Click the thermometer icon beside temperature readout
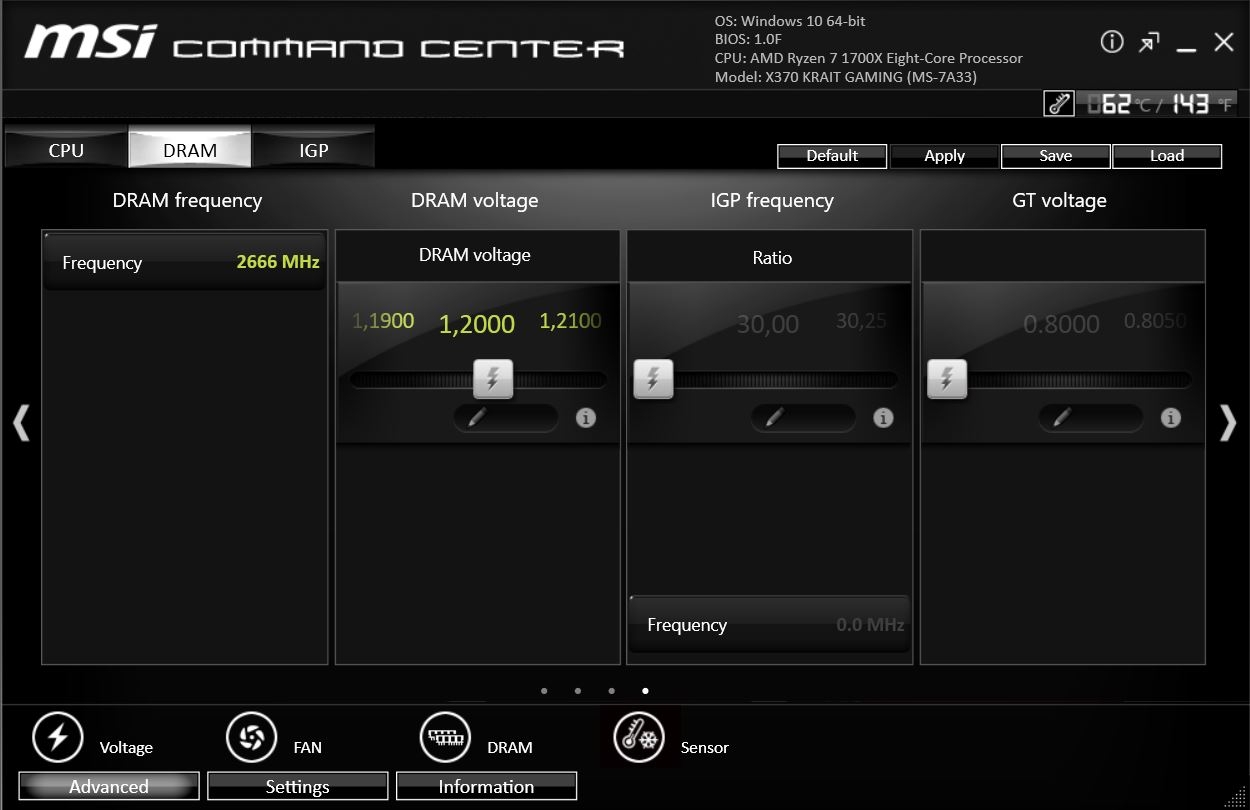1250x810 pixels. [x=1058, y=104]
